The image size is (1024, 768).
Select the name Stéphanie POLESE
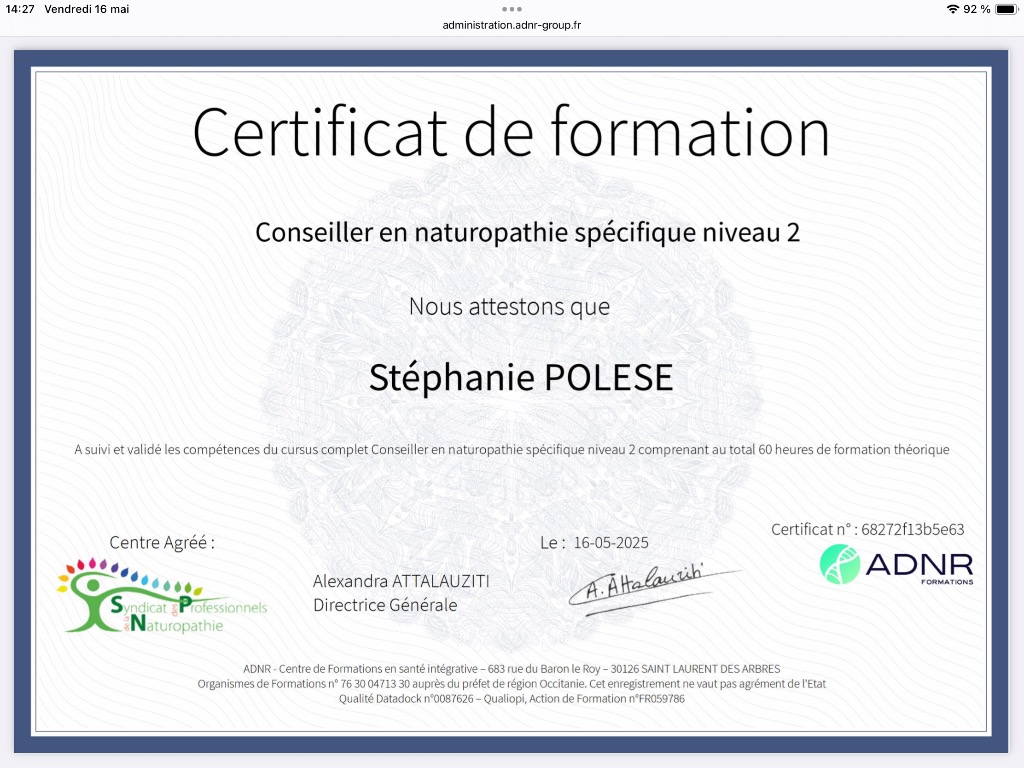pyautogui.click(x=520, y=377)
